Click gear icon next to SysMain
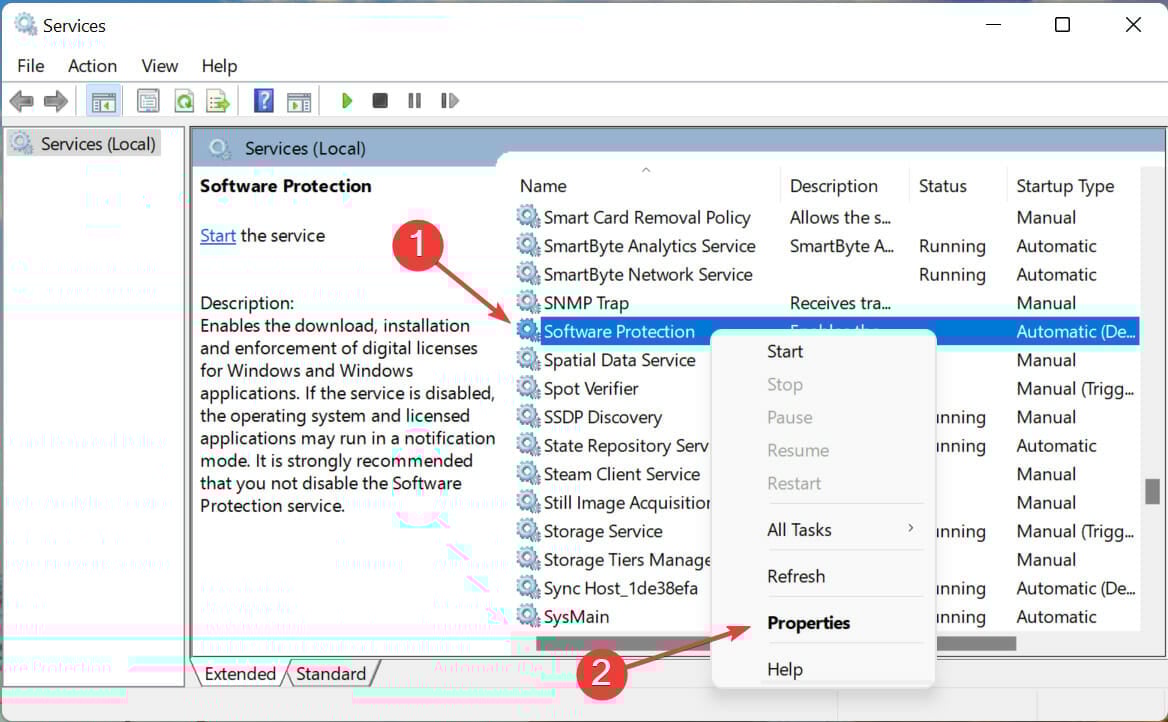The image size is (1168, 722). (528, 615)
